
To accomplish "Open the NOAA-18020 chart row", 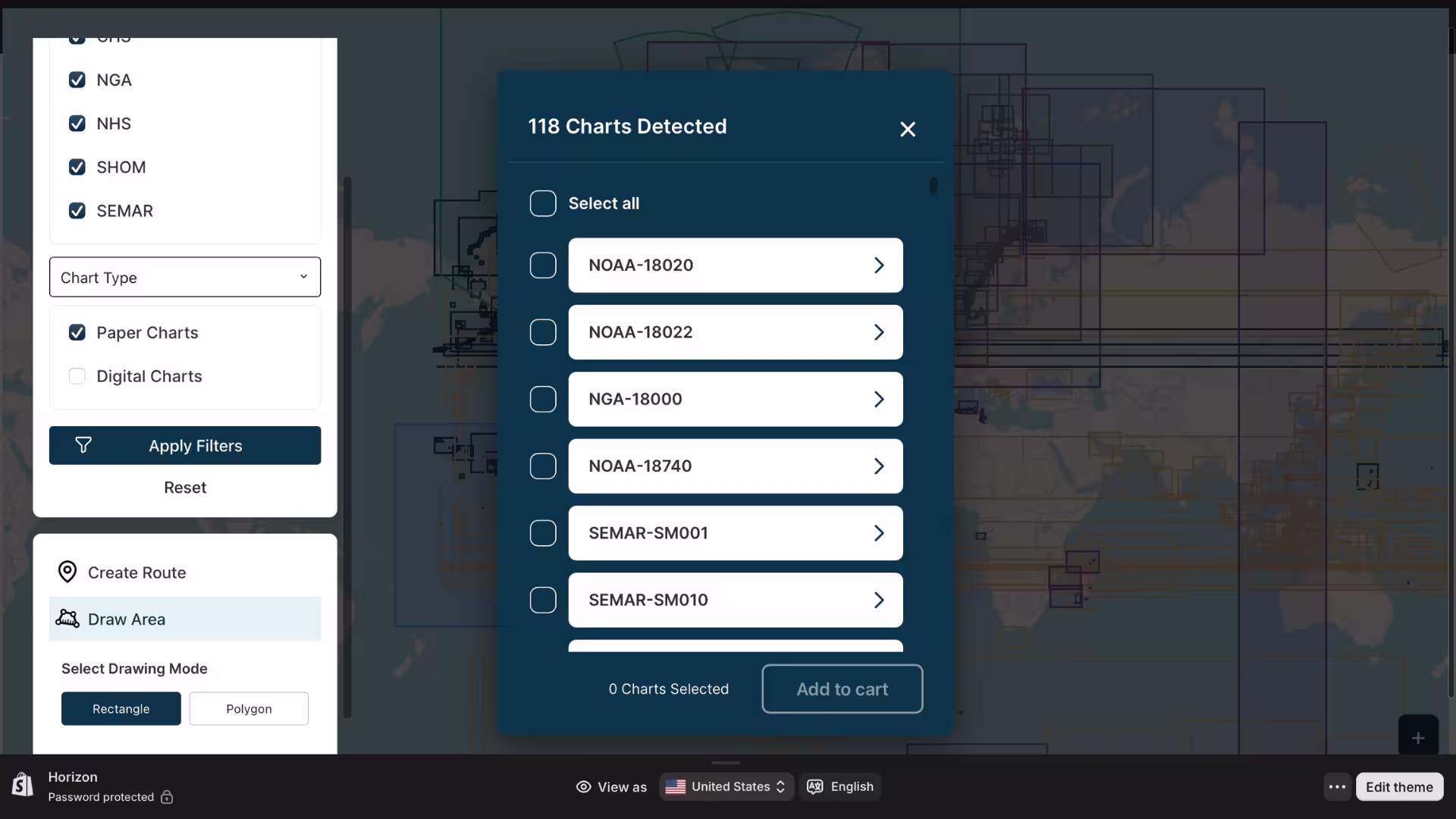I will [x=736, y=265].
